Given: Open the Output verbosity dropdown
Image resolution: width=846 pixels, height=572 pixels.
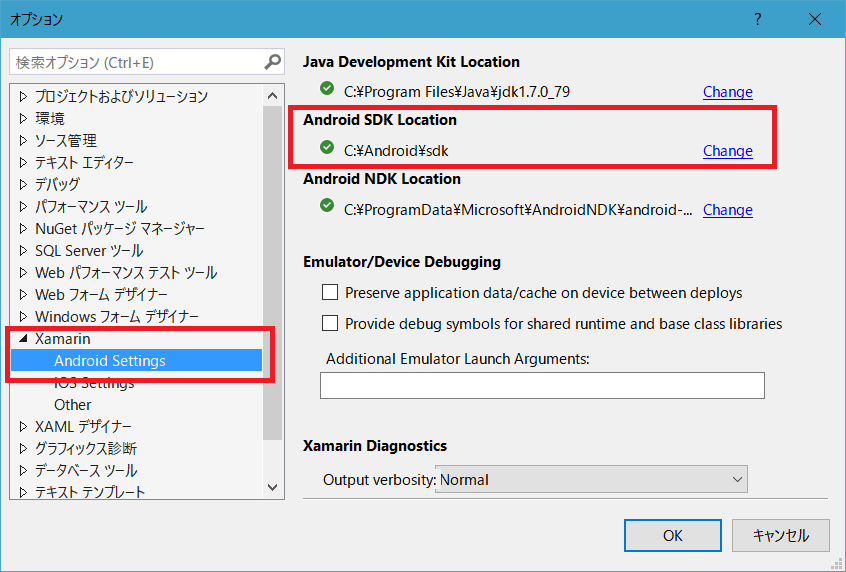Looking at the screenshot, I should pos(591,479).
